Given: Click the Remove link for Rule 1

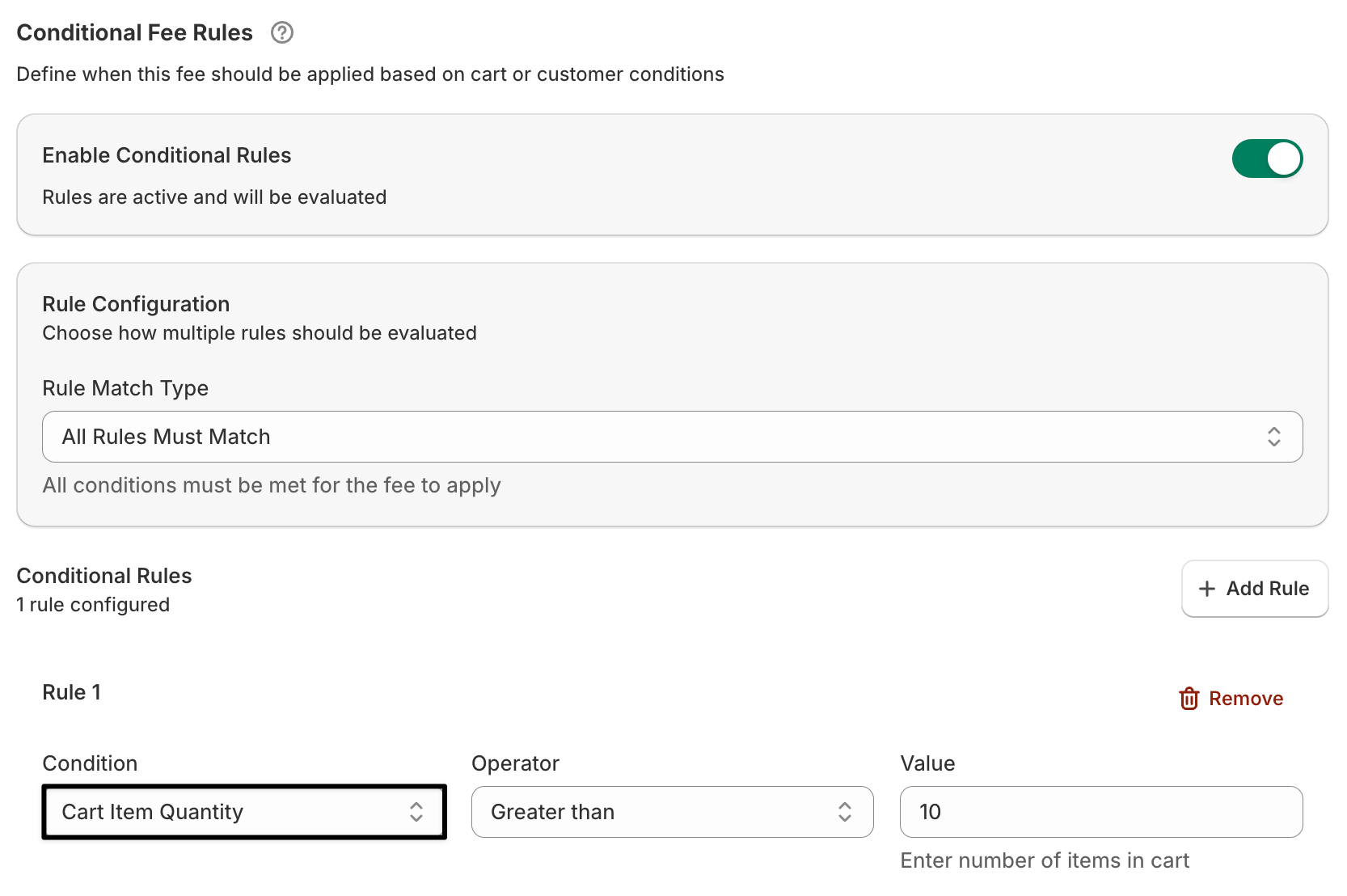Looking at the screenshot, I should [1245, 699].
